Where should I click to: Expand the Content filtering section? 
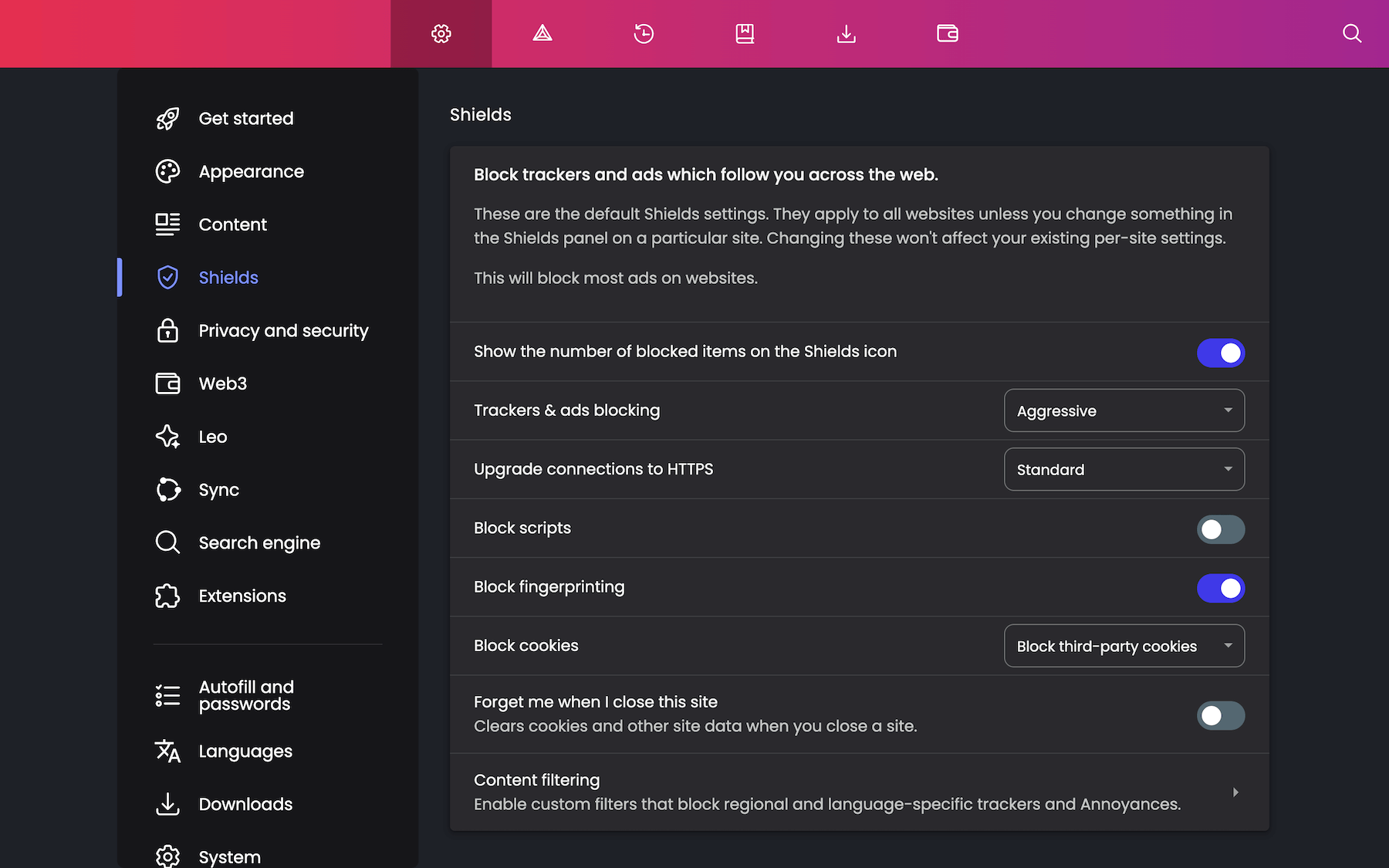pyautogui.click(x=1235, y=792)
